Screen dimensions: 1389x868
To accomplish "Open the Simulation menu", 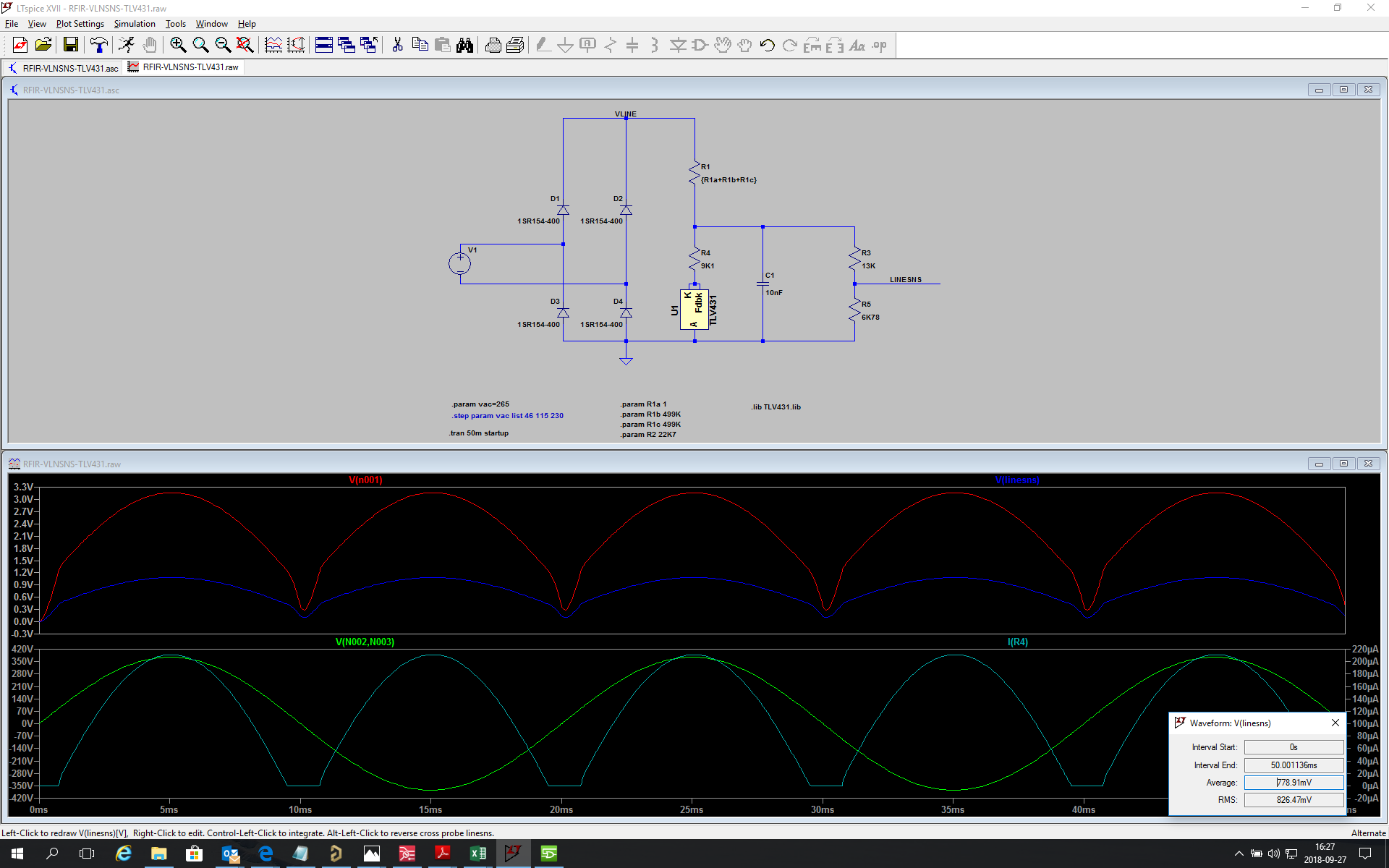I will point(135,24).
